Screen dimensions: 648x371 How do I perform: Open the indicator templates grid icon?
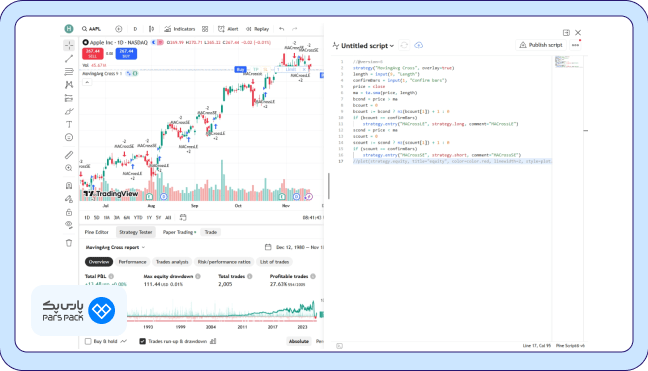(x=205, y=29)
